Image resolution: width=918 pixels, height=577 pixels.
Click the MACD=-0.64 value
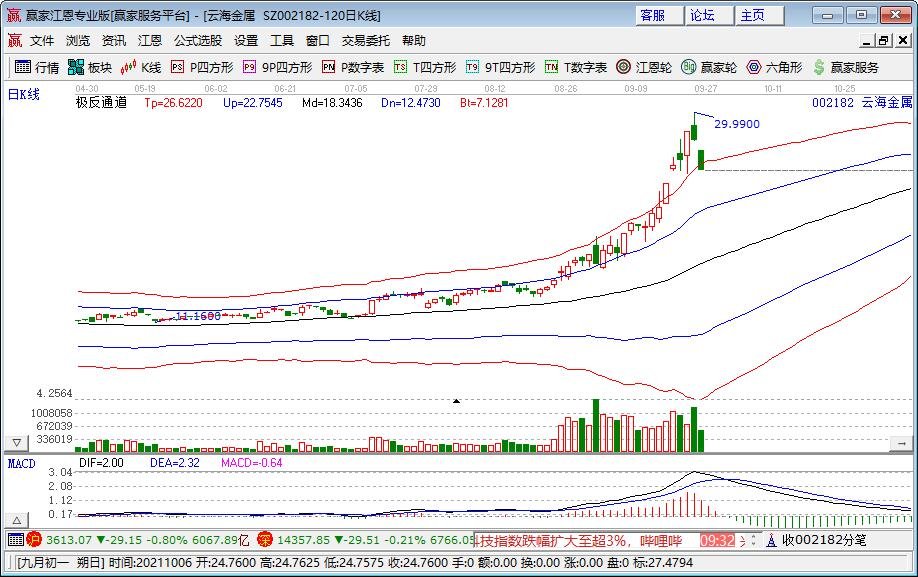coord(252,463)
